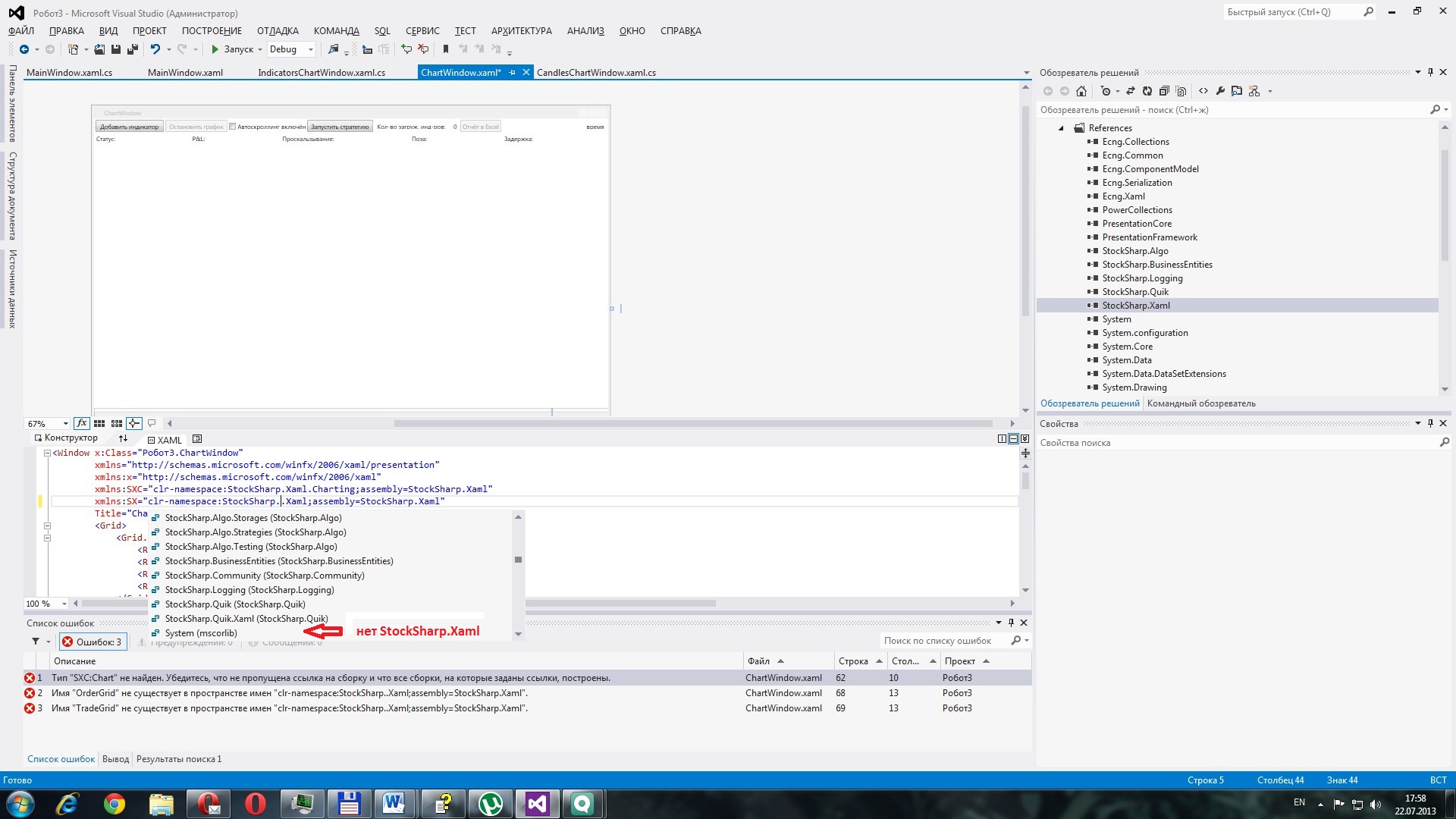Click the Open File toolbar icon

(99, 49)
